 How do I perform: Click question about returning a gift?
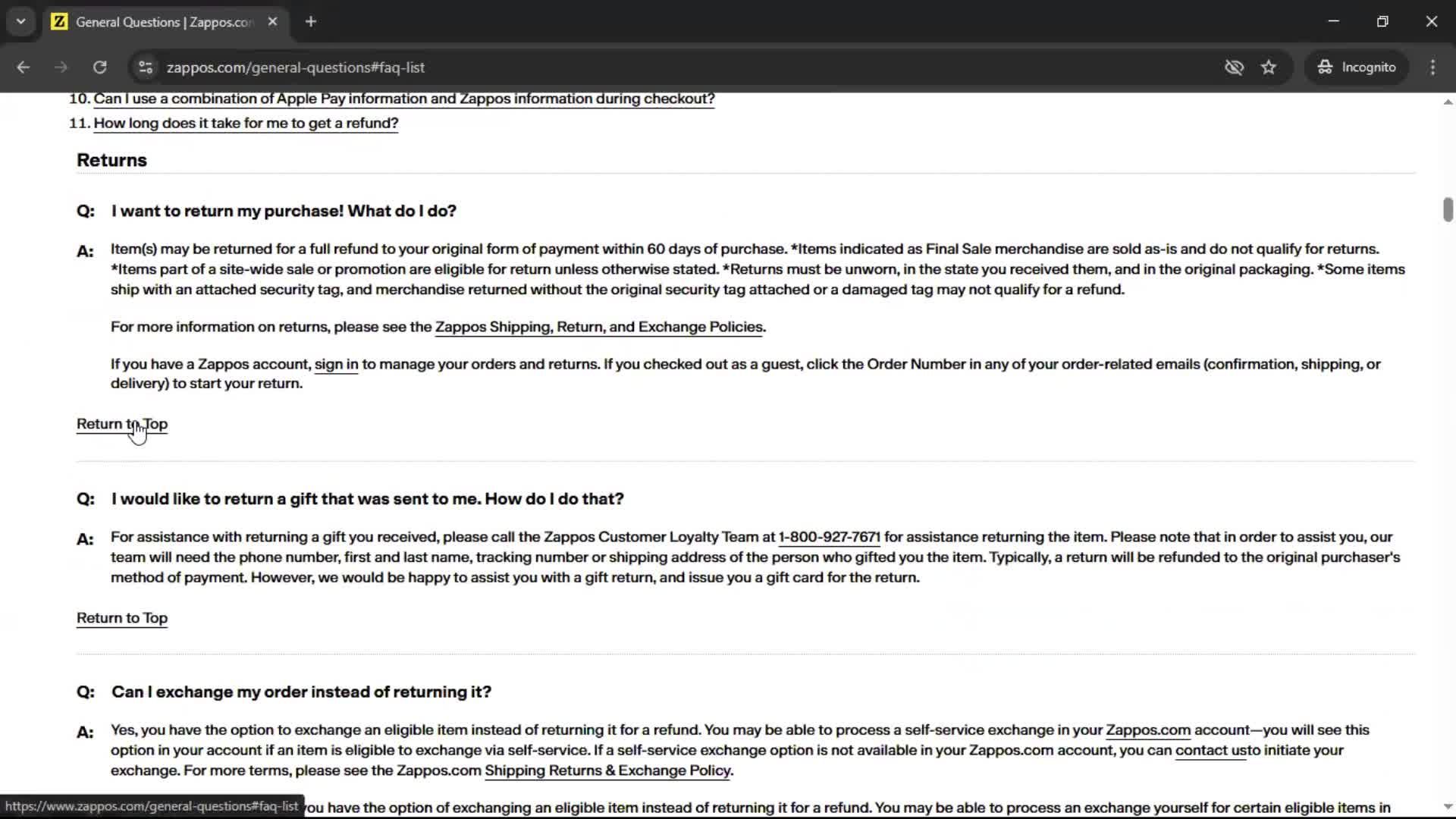[368, 499]
